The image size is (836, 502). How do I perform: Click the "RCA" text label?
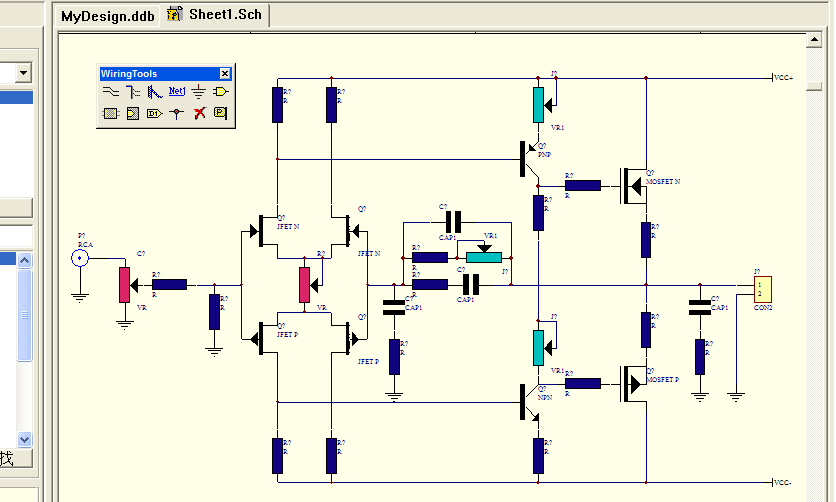tap(85, 245)
